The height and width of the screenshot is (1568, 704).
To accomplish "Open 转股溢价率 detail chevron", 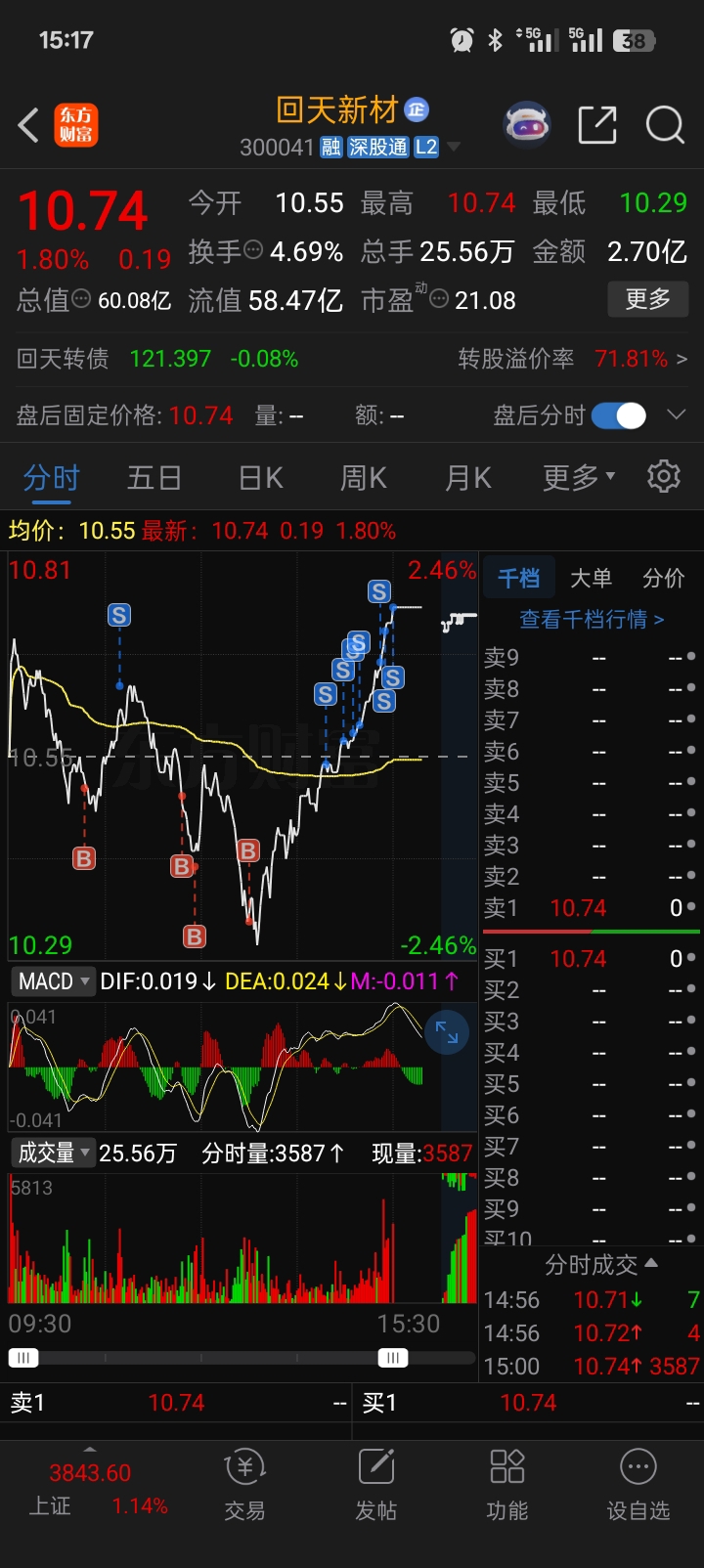I will click(x=682, y=359).
